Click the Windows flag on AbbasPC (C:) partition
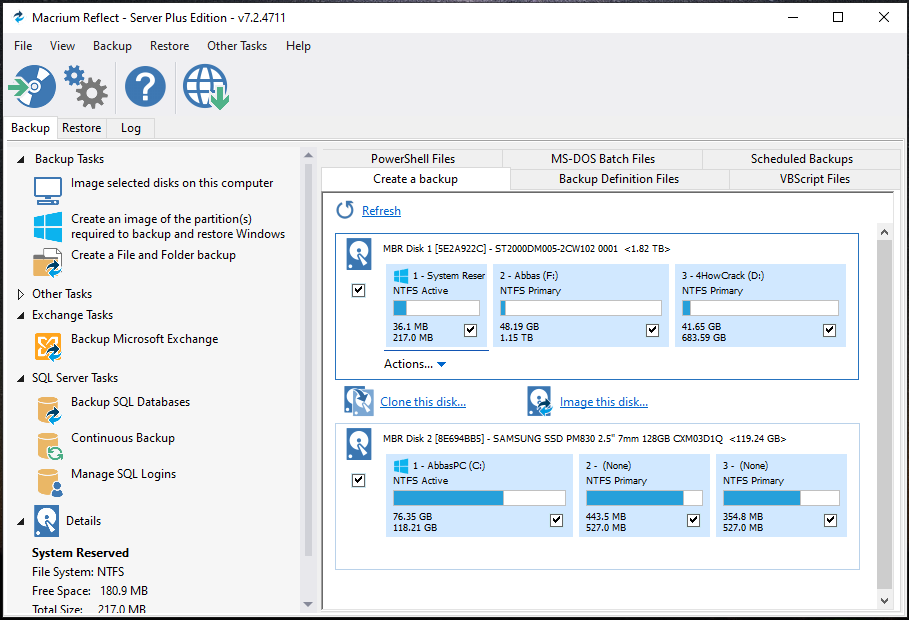The height and width of the screenshot is (620, 909). tap(401, 465)
